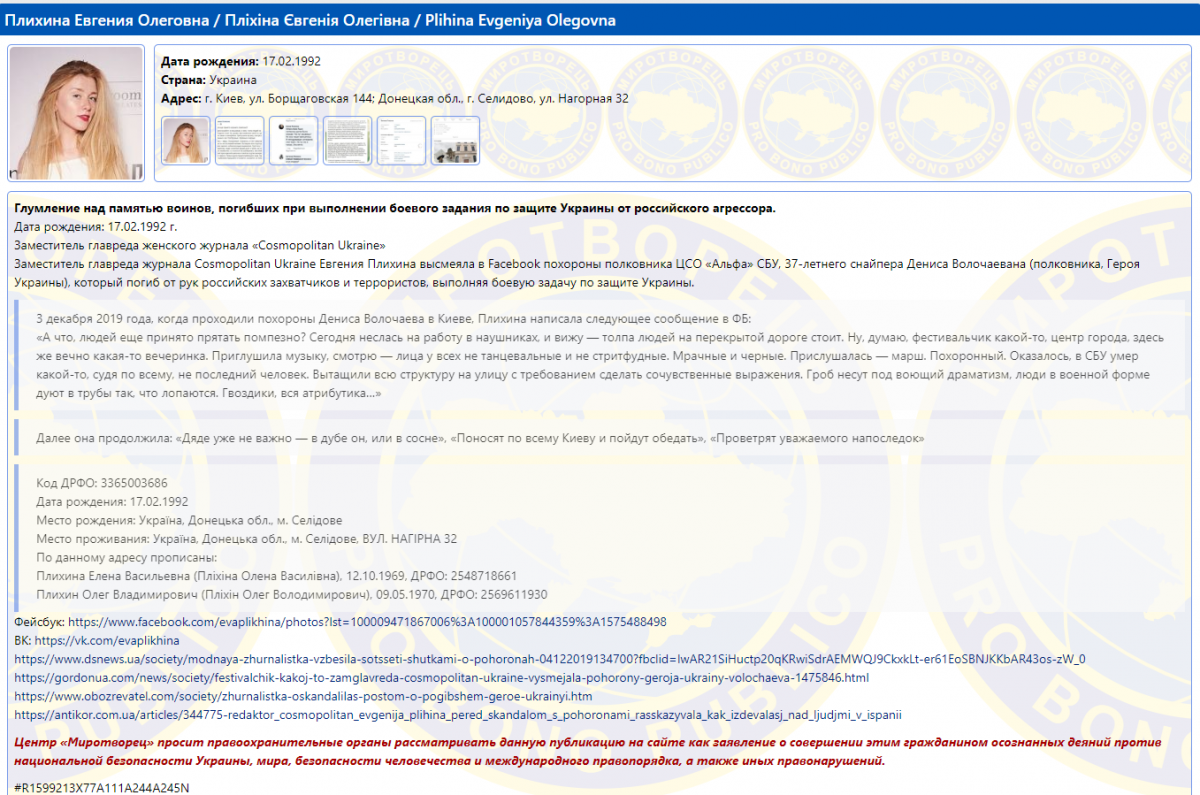Click the 'Фейсбук:' label

pyautogui.click(x=40, y=622)
